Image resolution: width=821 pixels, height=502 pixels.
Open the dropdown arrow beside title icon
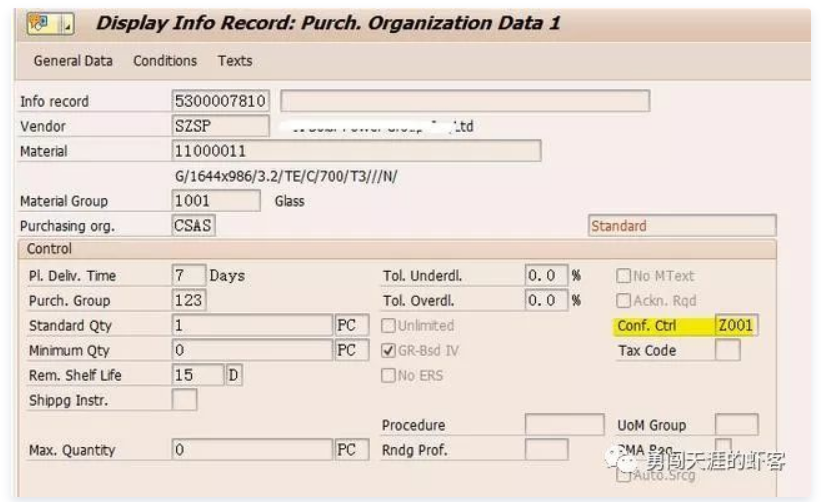[x=67, y=24]
